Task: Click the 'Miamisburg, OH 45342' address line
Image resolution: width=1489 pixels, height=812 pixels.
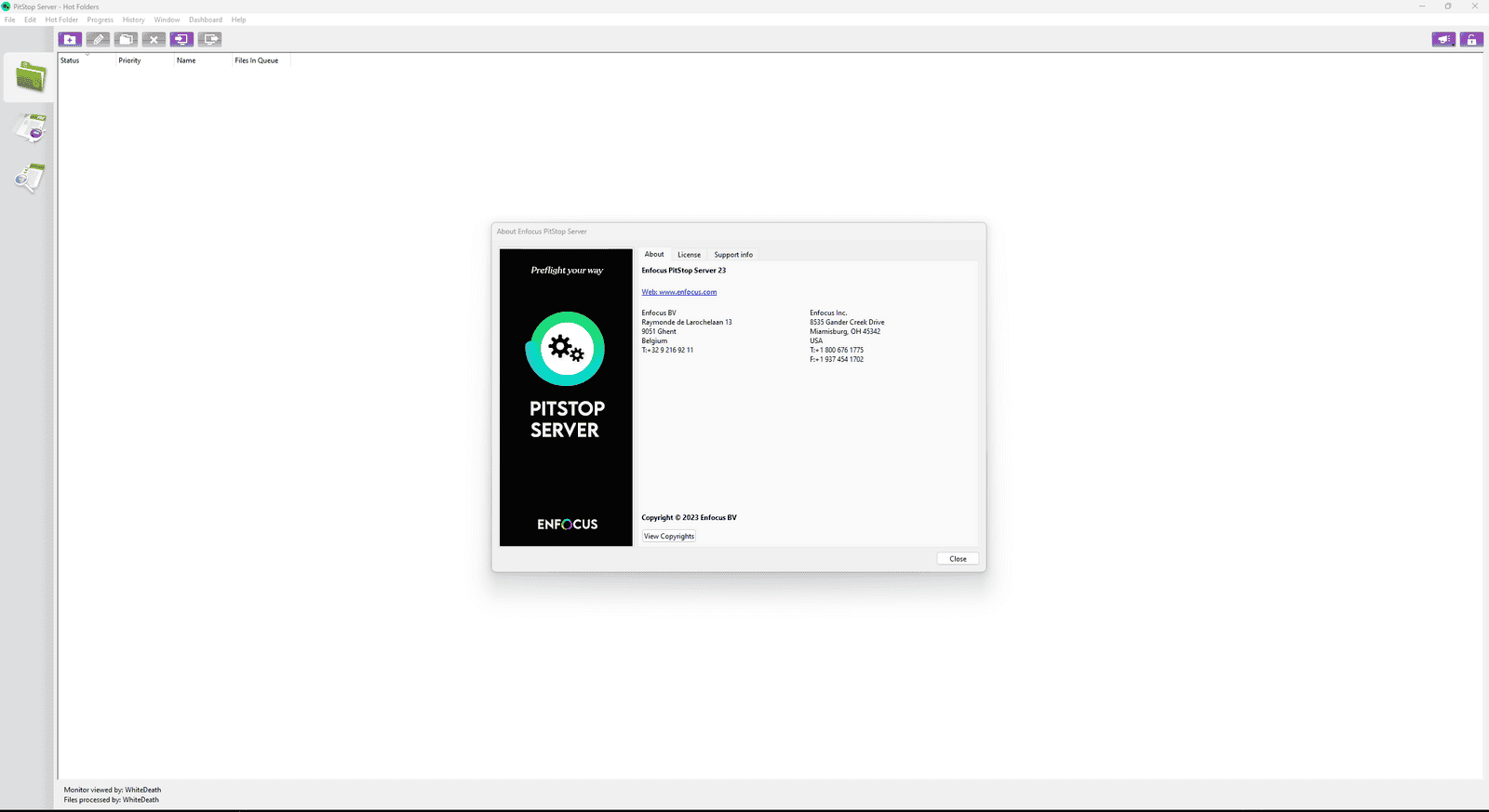Action: coord(845,332)
